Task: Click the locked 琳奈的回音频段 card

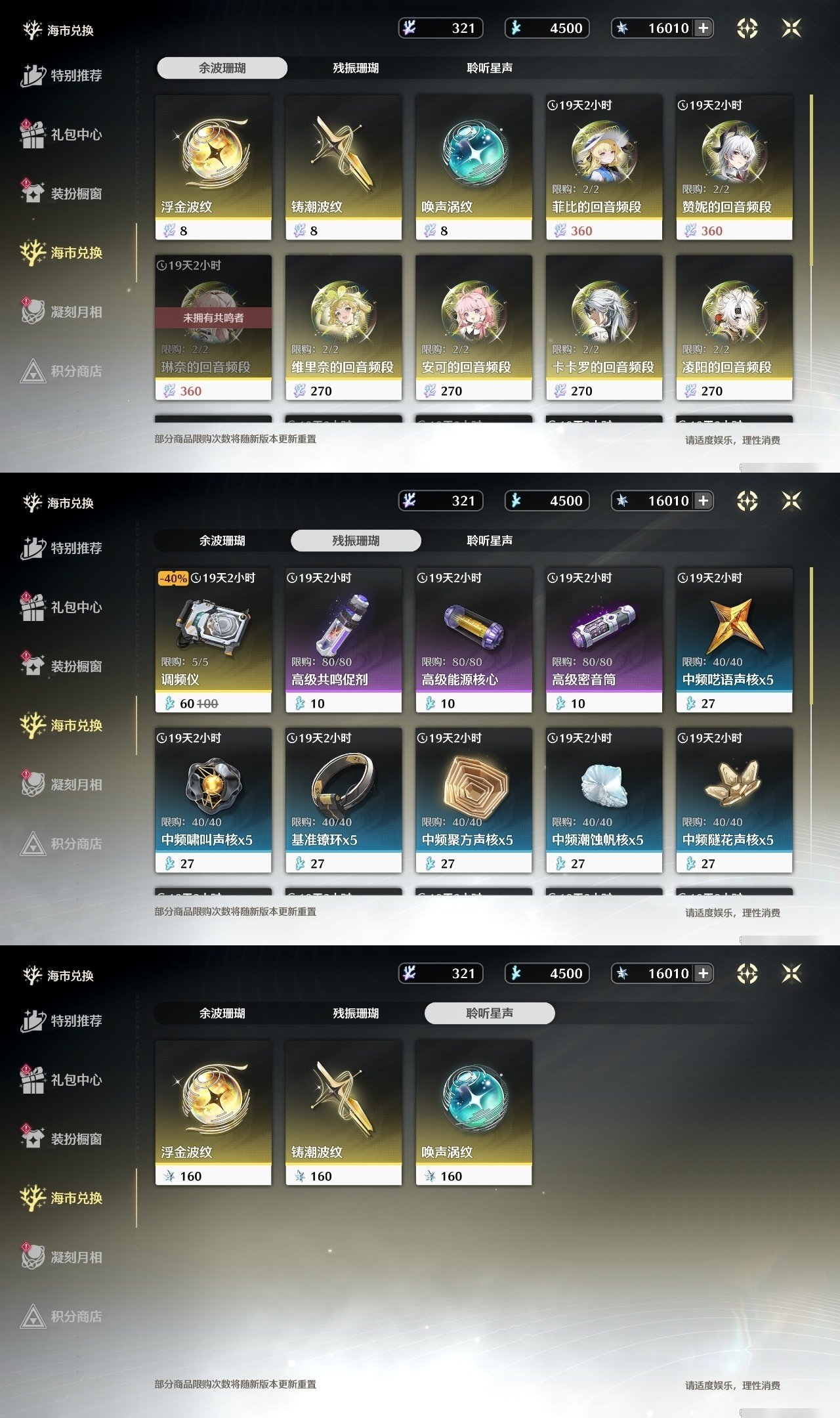Action: [x=213, y=328]
